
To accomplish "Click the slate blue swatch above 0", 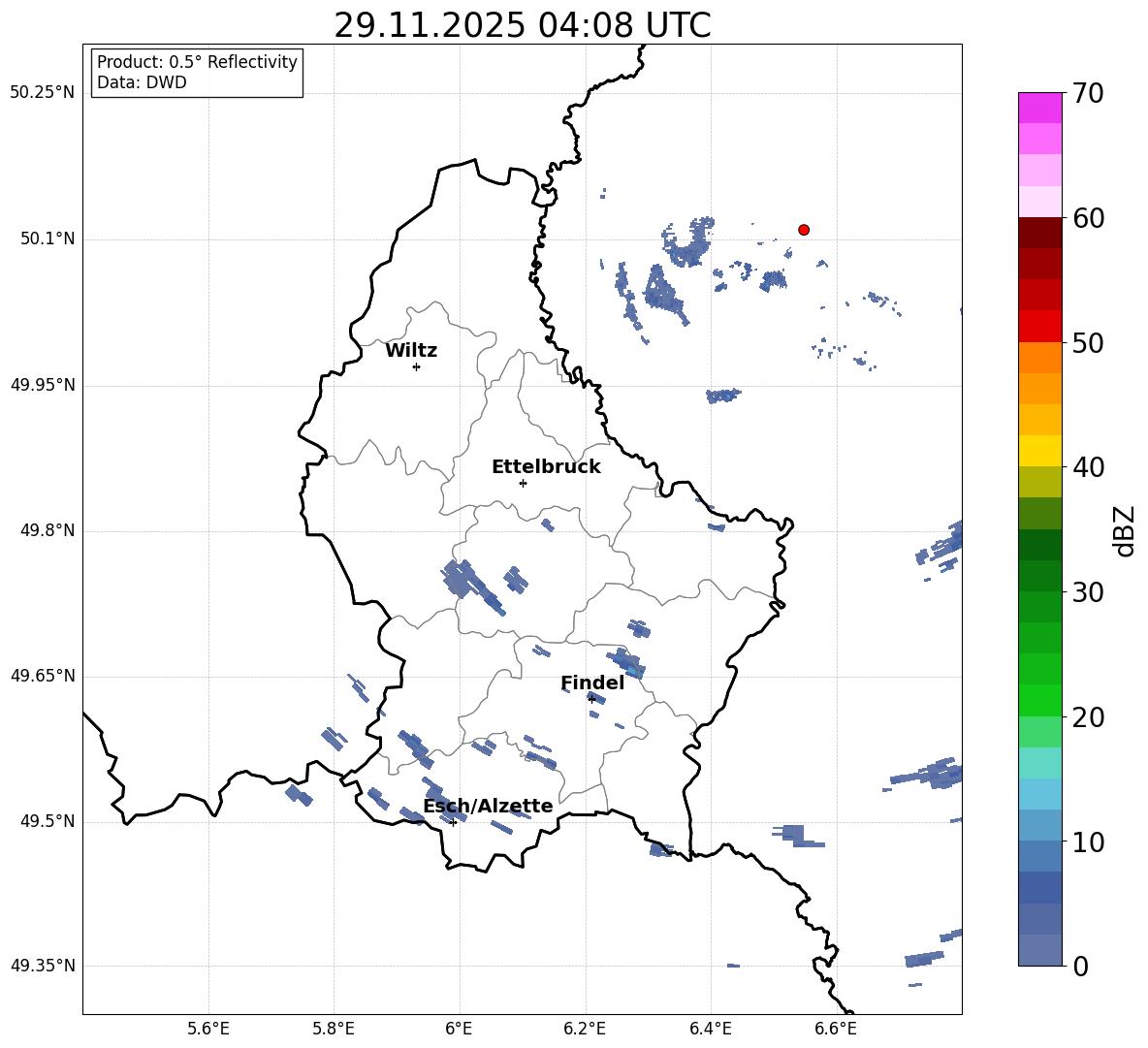I will click(1039, 950).
